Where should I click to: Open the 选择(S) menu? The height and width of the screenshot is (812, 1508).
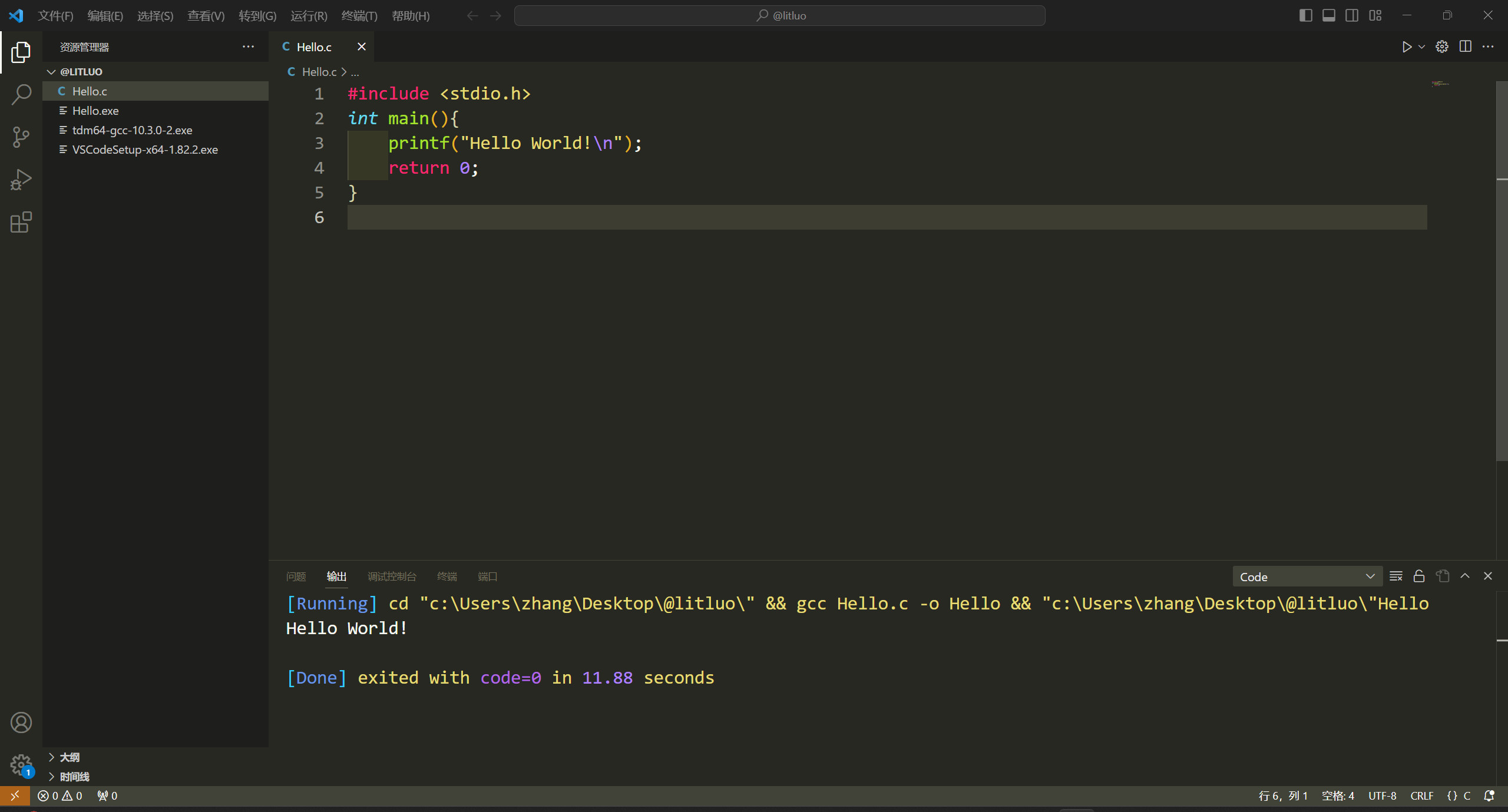coord(156,16)
